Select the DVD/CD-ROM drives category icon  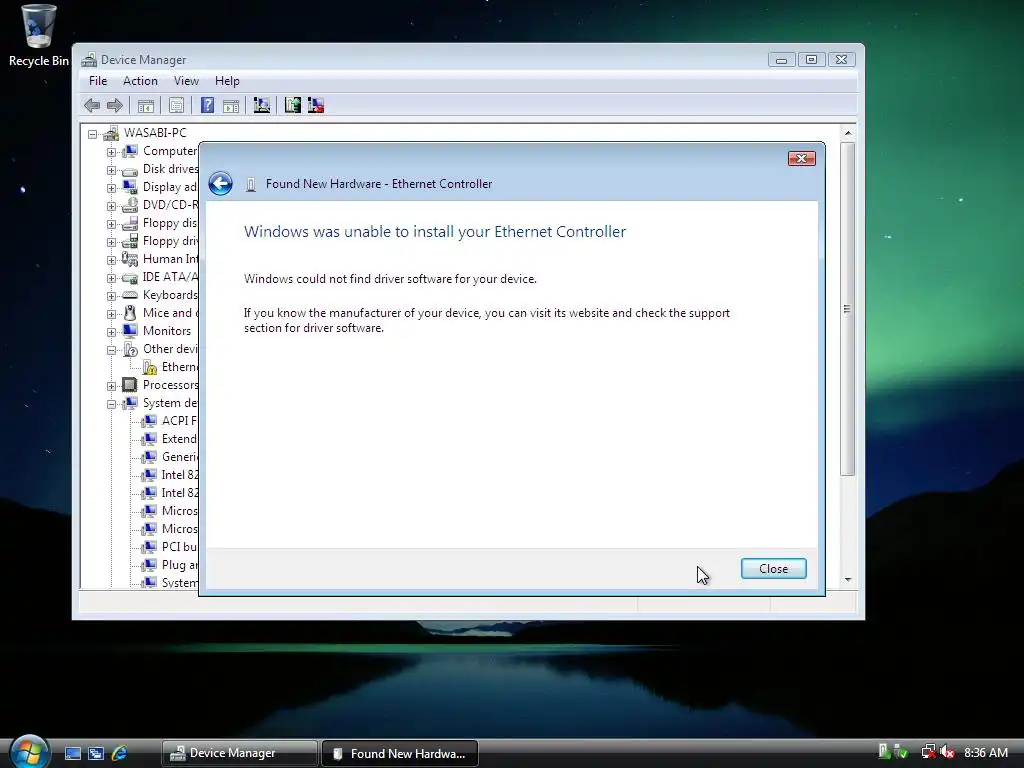130,205
